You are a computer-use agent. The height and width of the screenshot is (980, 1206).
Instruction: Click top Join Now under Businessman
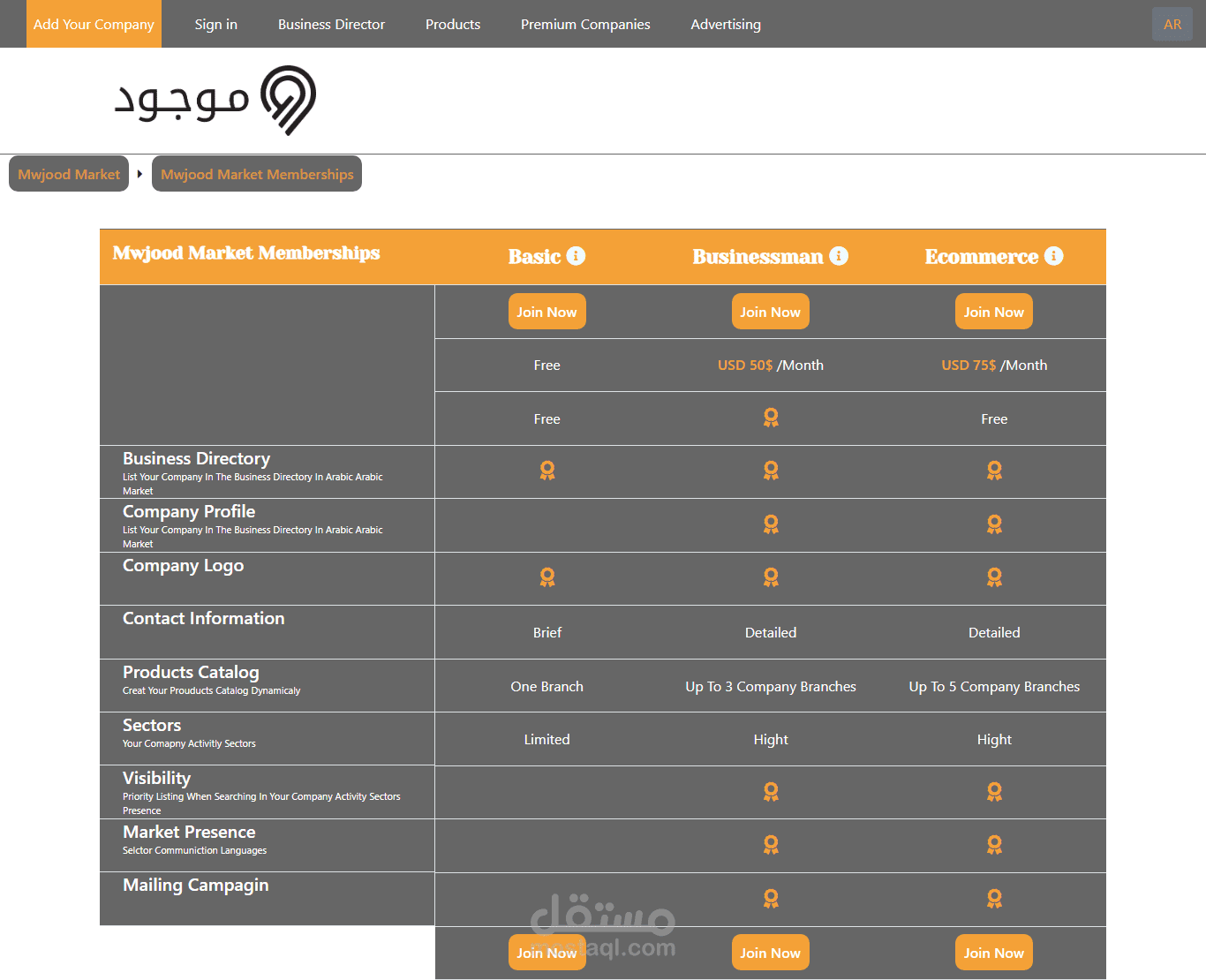771,312
